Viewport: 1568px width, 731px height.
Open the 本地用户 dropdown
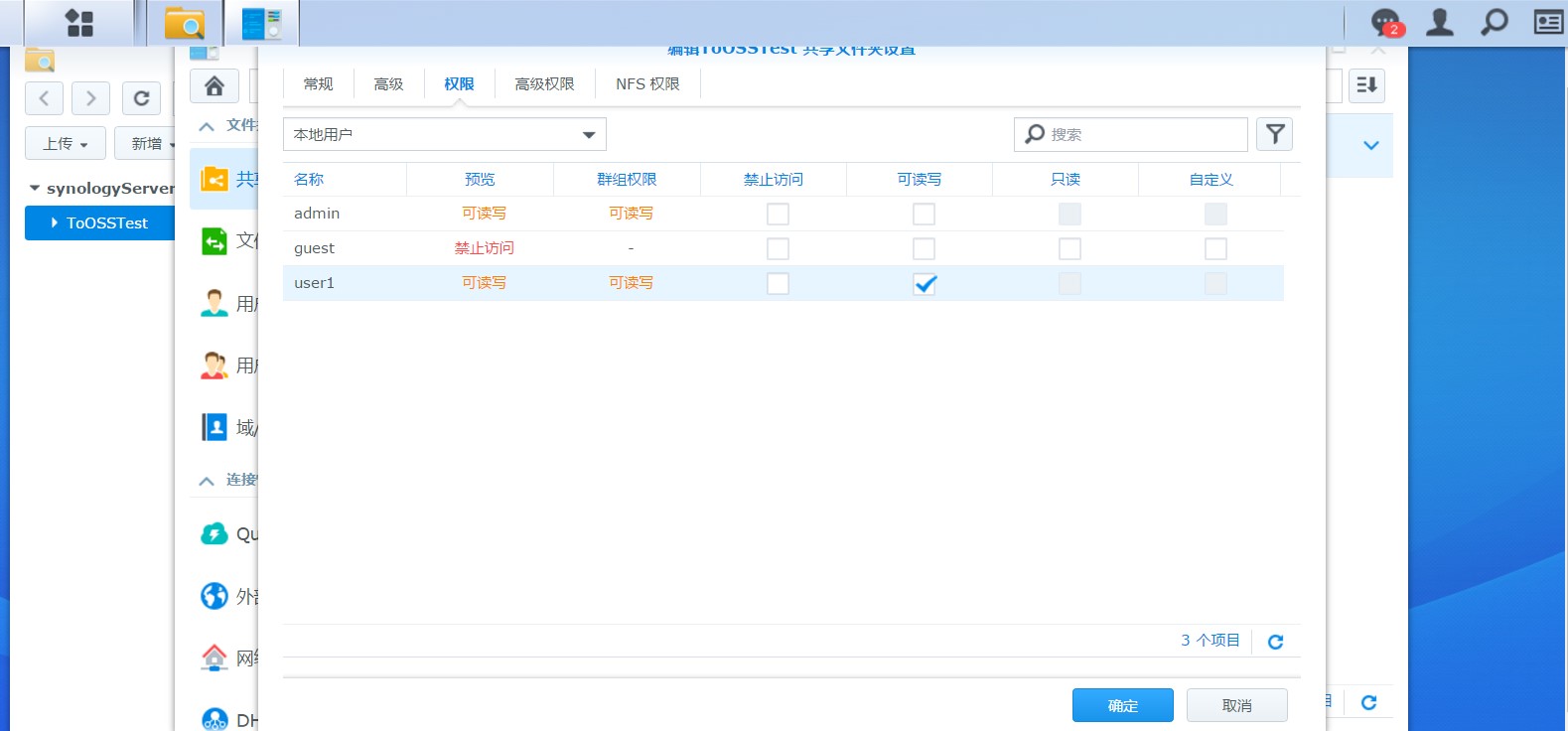(x=445, y=134)
